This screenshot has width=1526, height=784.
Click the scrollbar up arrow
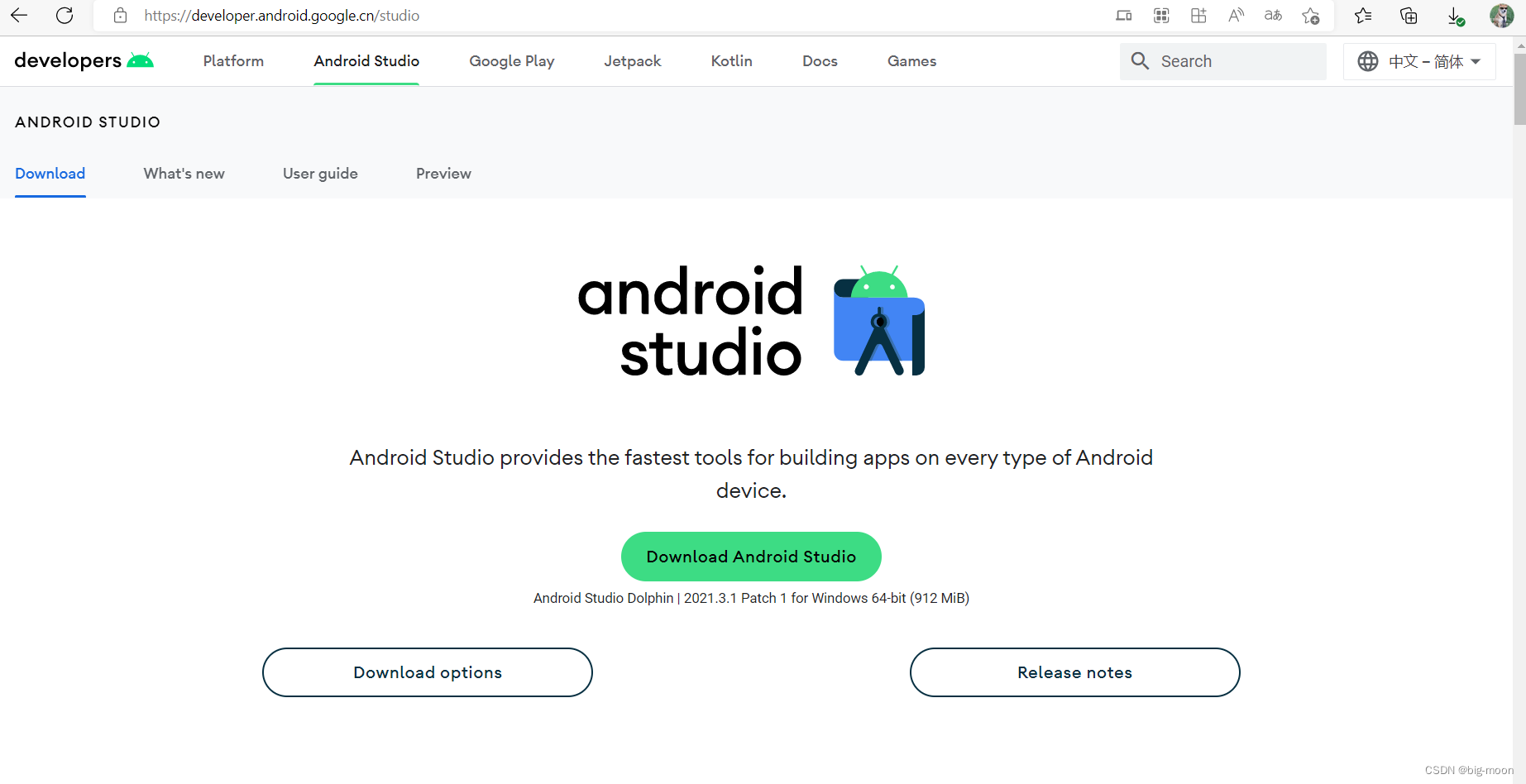pos(1519,45)
